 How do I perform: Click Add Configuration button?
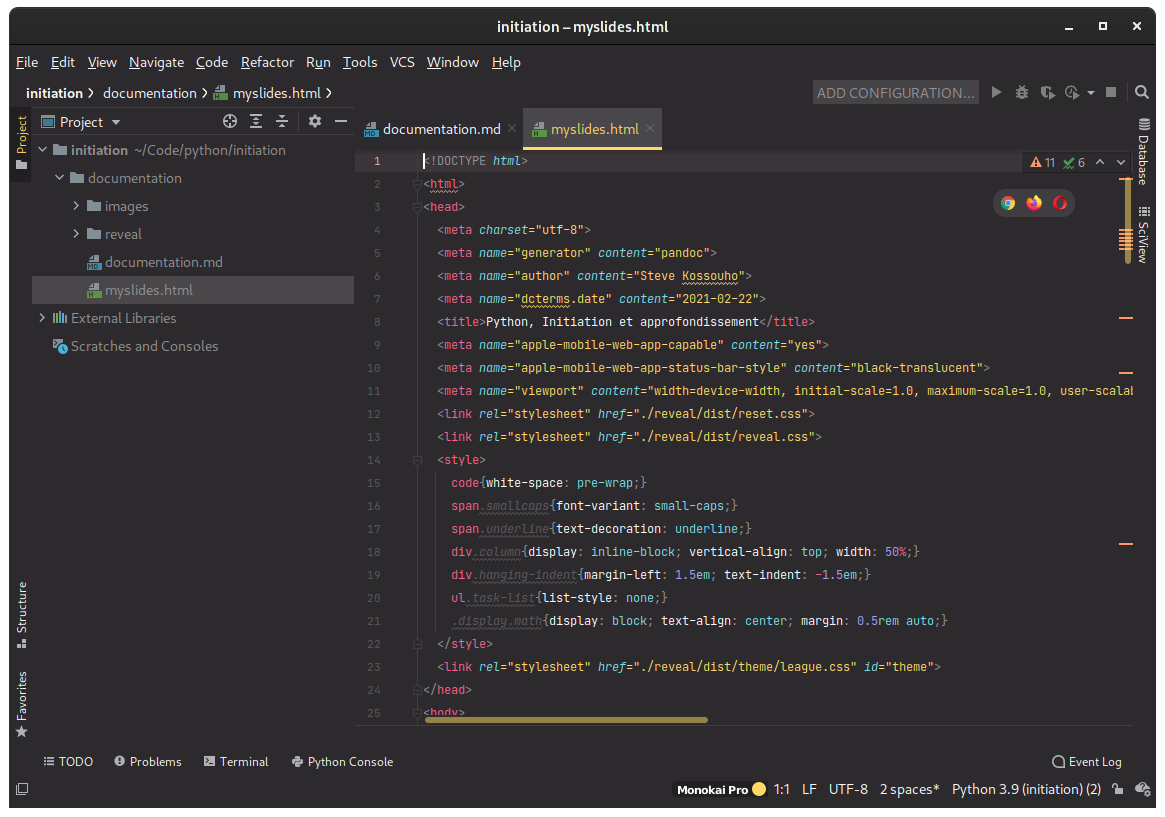coord(895,92)
